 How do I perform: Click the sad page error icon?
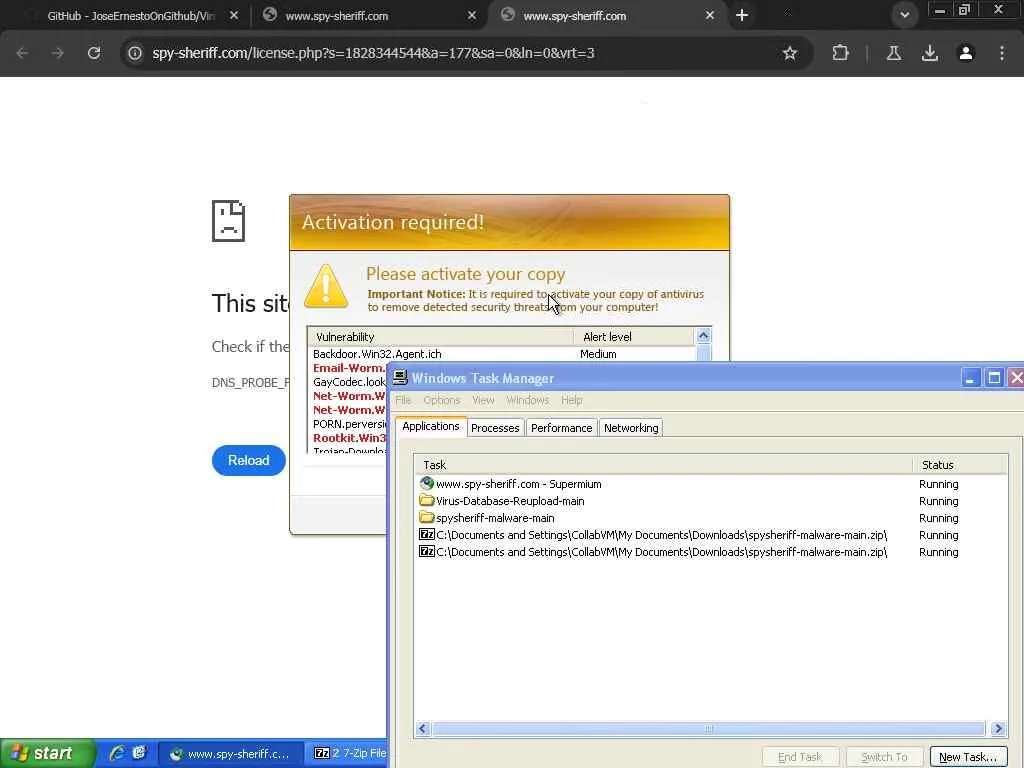pos(228,221)
